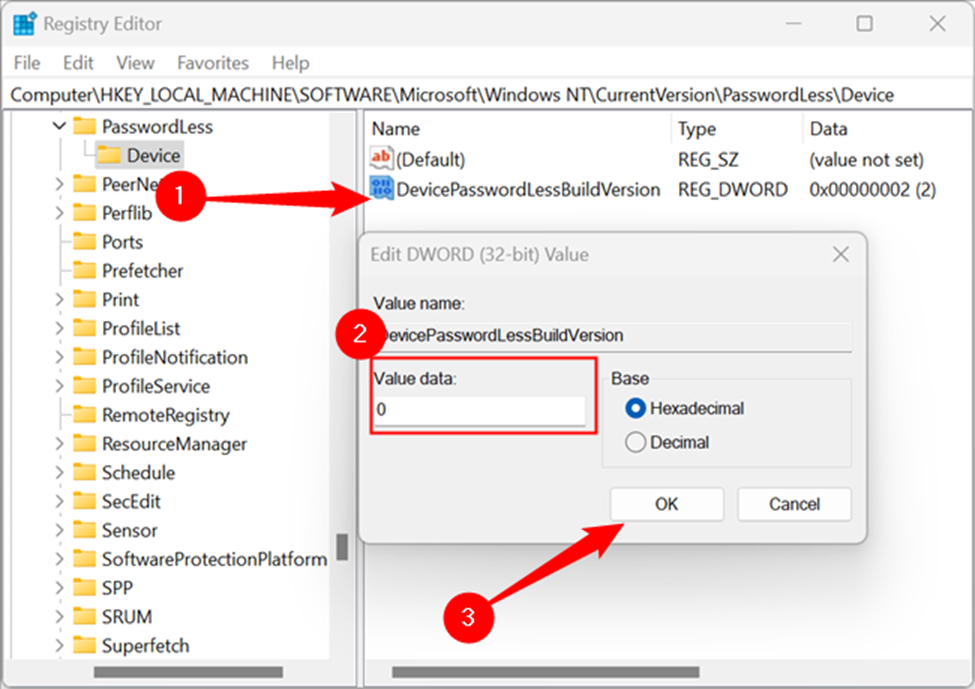975x689 pixels.
Task: Select the SoftwareProtectionPlatform key label
Action: [215, 559]
